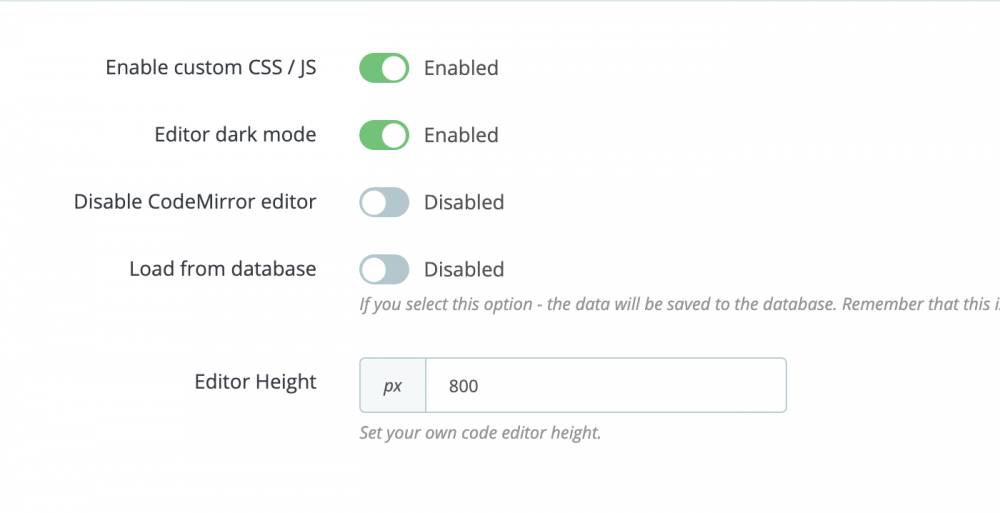Click the "Set your own code editor height" hint

point(480,434)
